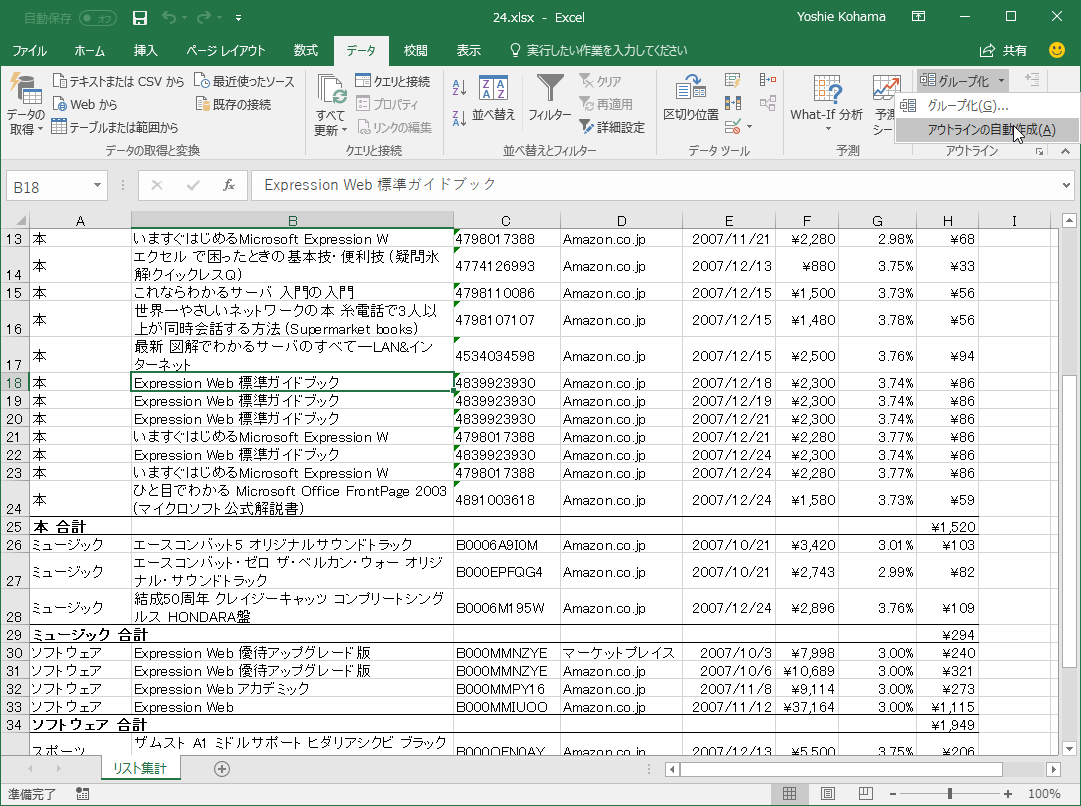Sort ascending with the A to Z icon
This screenshot has width=1081, height=806.
point(460,87)
